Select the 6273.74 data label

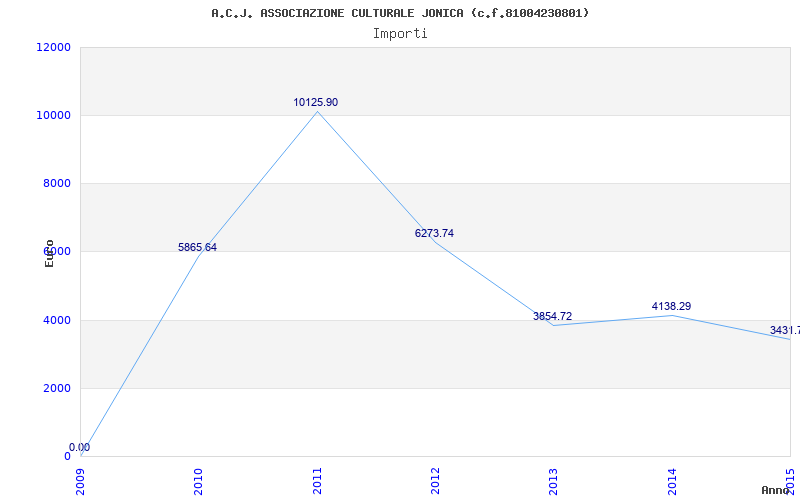pos(434,234)
